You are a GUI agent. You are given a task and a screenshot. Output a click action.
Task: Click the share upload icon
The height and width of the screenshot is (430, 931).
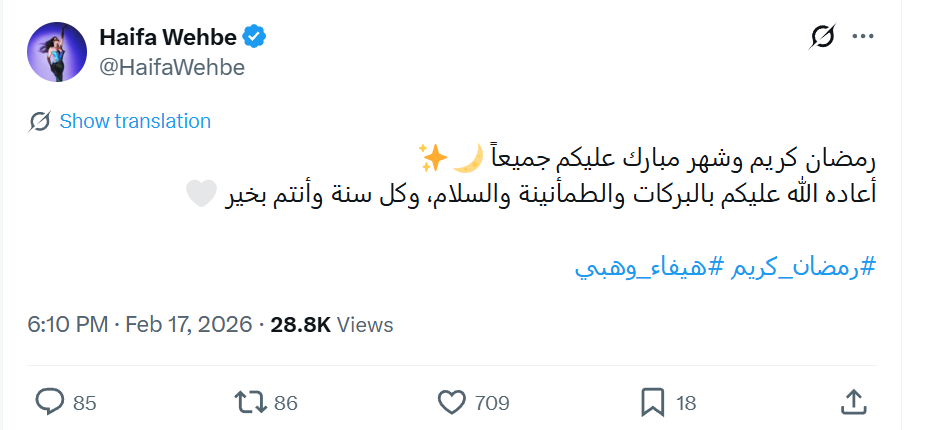(x=853, y=402)
